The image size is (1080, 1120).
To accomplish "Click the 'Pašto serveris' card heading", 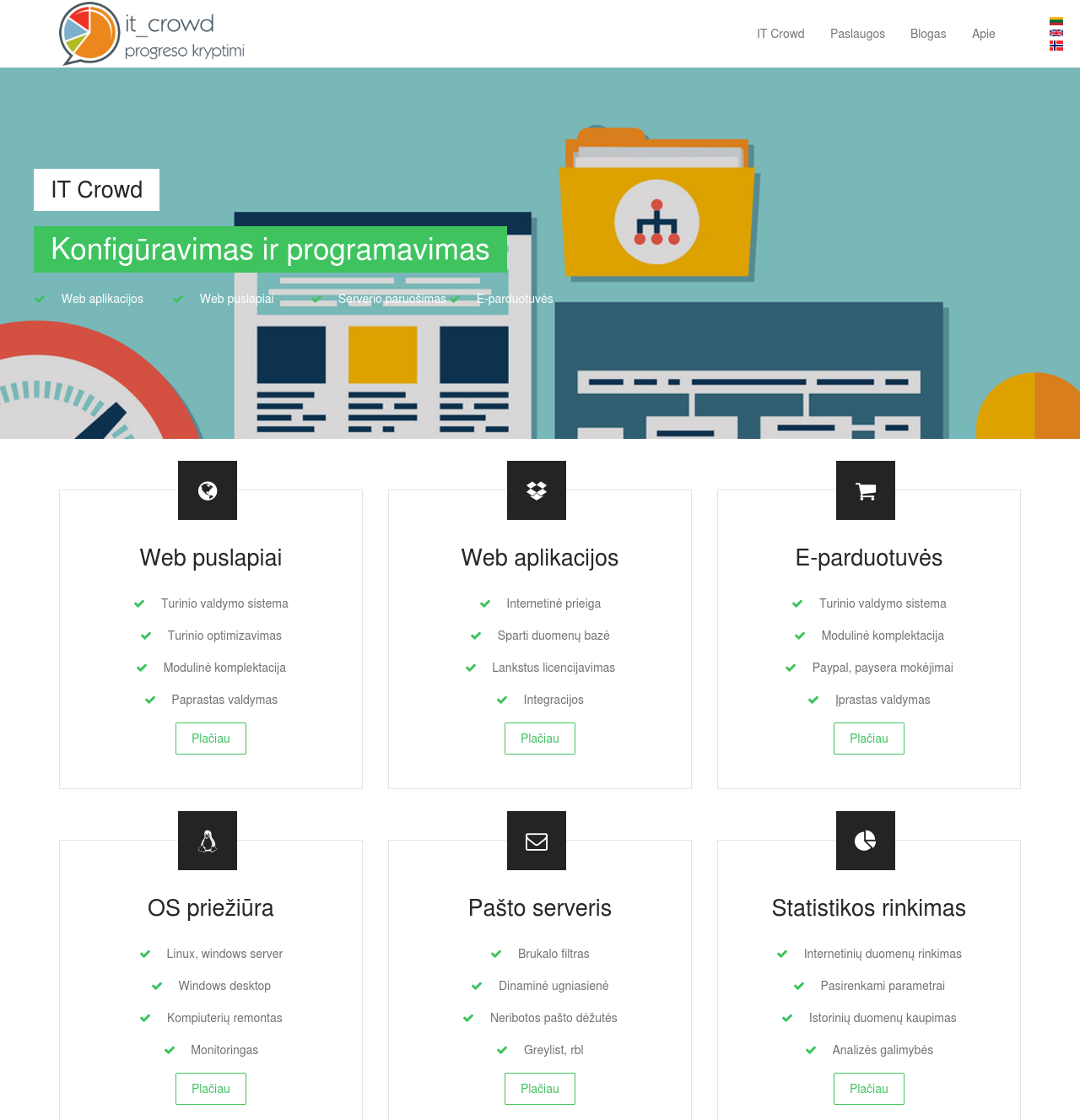I will point(540,908).
